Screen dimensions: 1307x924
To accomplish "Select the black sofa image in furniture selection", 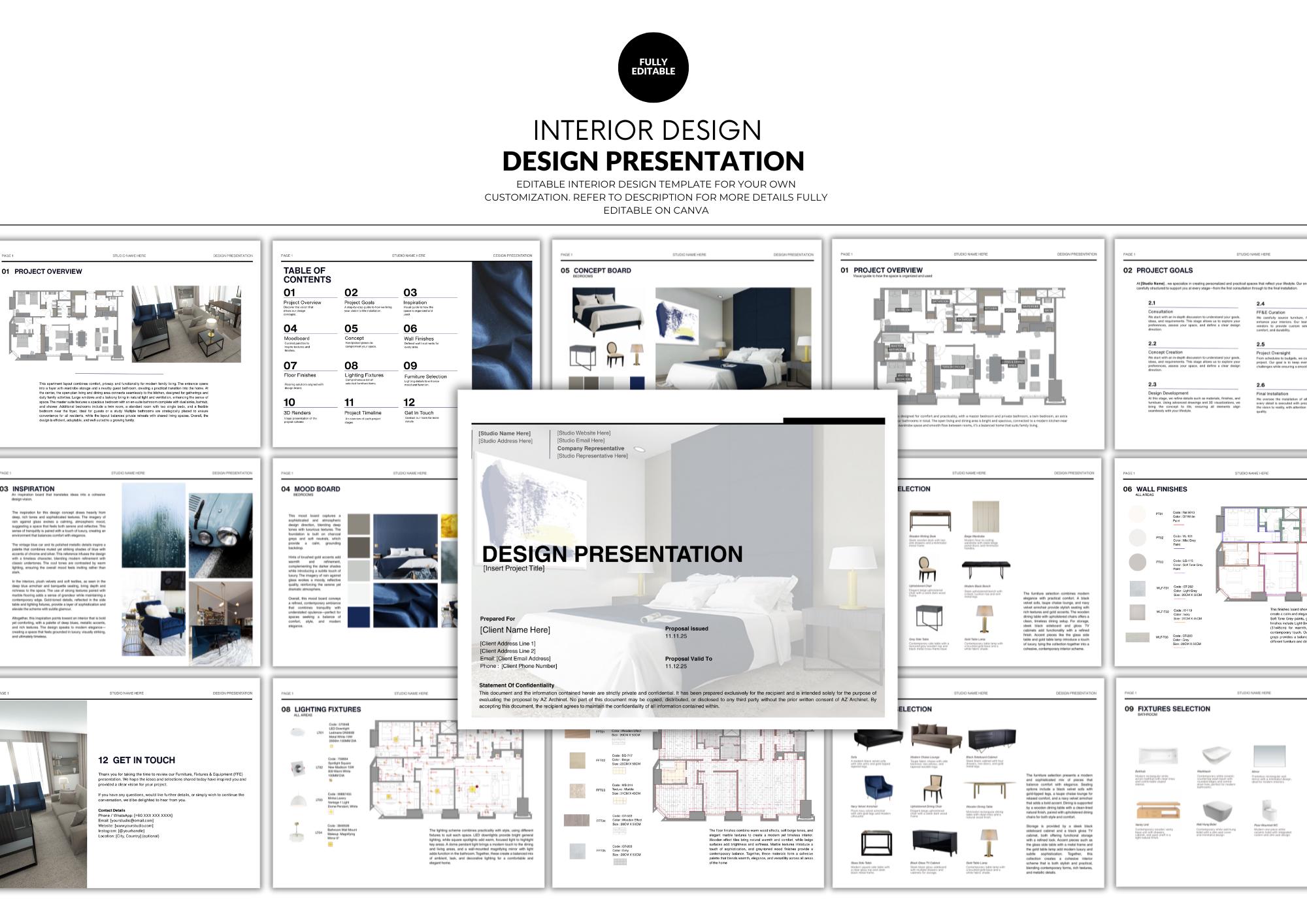I will (878, 738).
